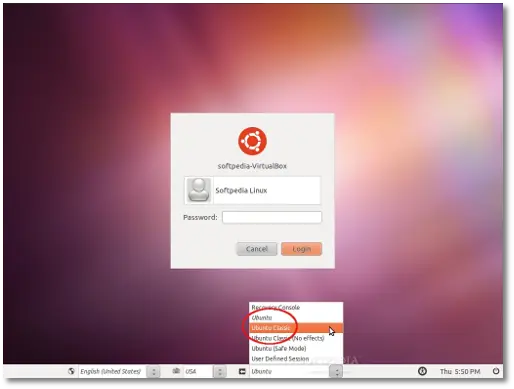Choose Recovery Console session

coord(296,307)
